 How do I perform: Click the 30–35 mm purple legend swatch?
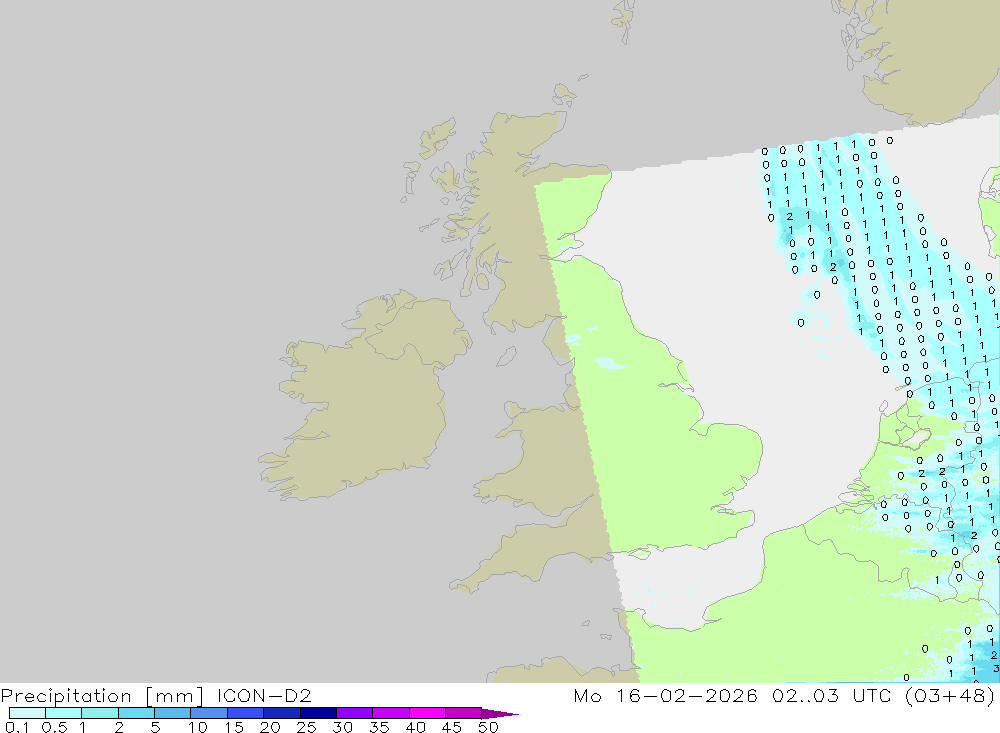pos(355,713)
